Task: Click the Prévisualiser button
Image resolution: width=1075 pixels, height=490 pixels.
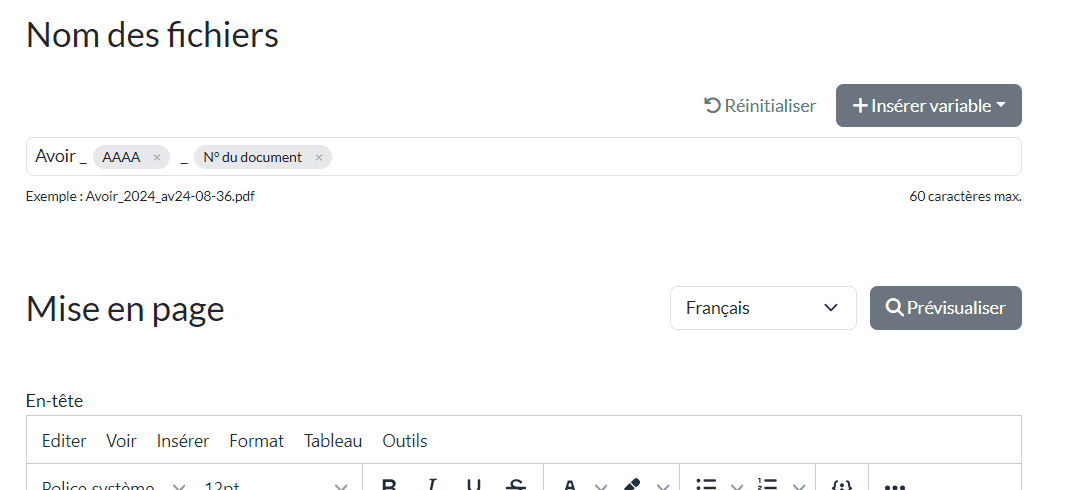Action: (x=945, y=308)
